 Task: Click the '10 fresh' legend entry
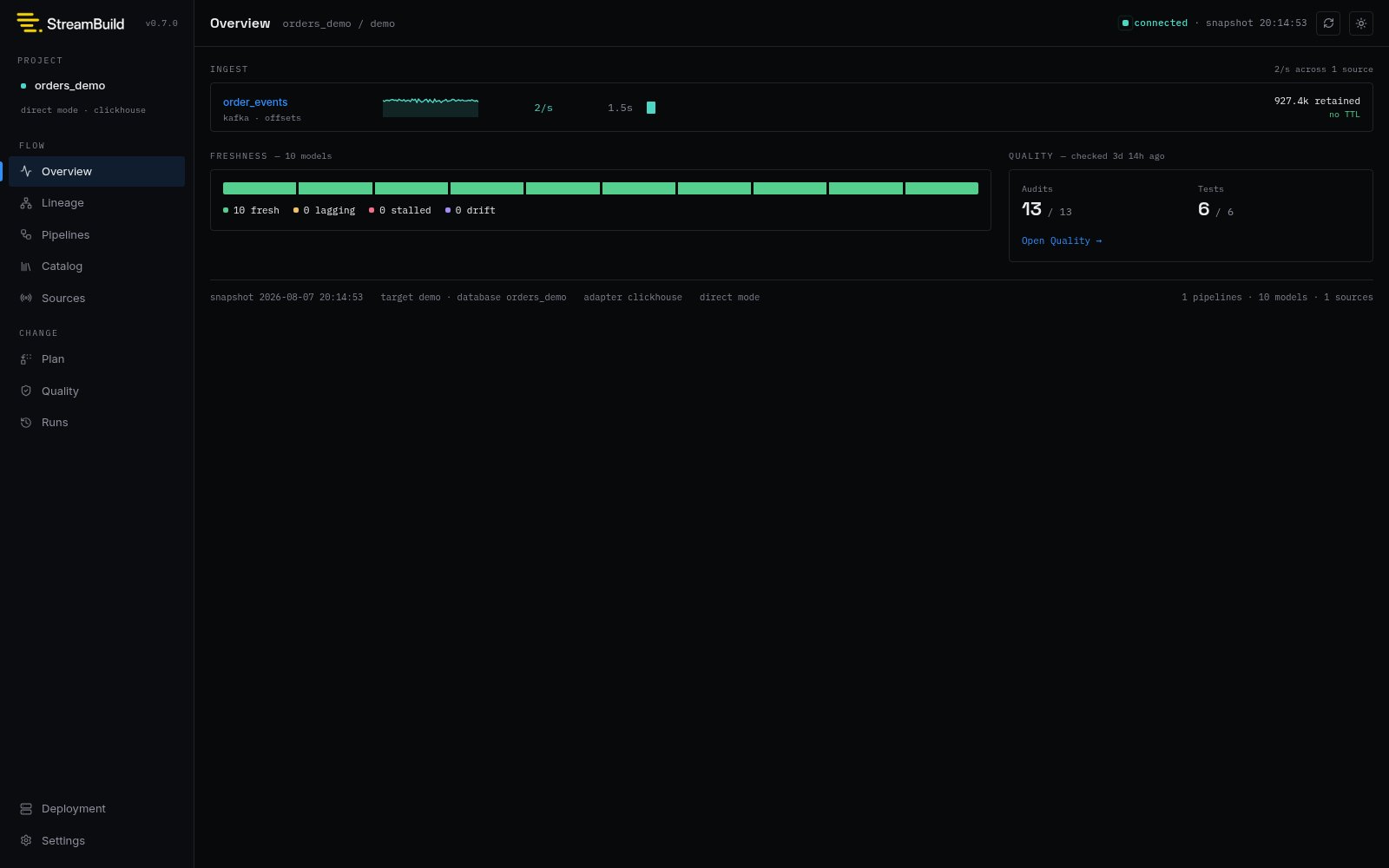(x=252, y=211)
